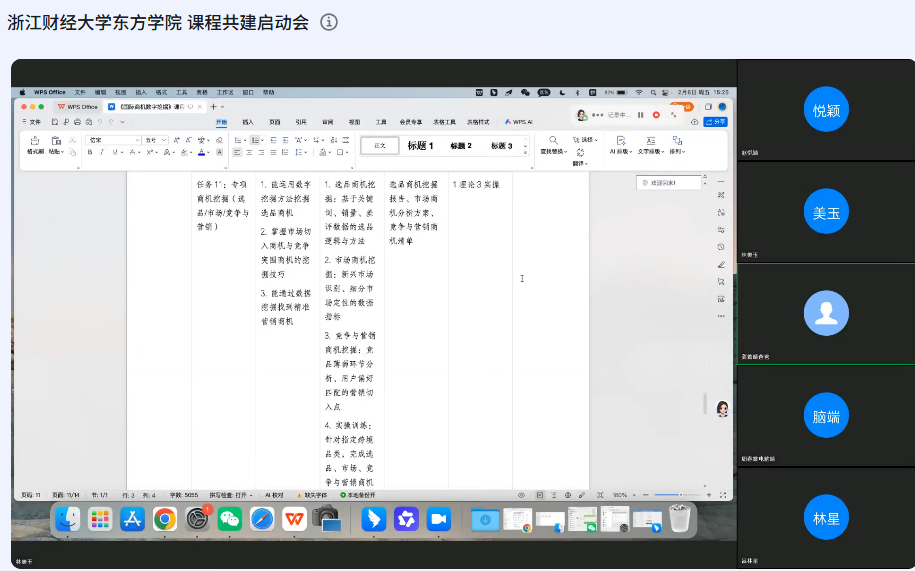Pause the recording in floating bar

click(640, 115)
